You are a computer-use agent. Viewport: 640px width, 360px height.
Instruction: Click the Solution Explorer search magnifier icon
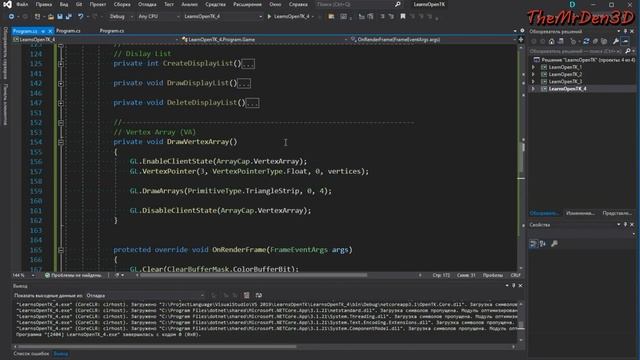628,51
